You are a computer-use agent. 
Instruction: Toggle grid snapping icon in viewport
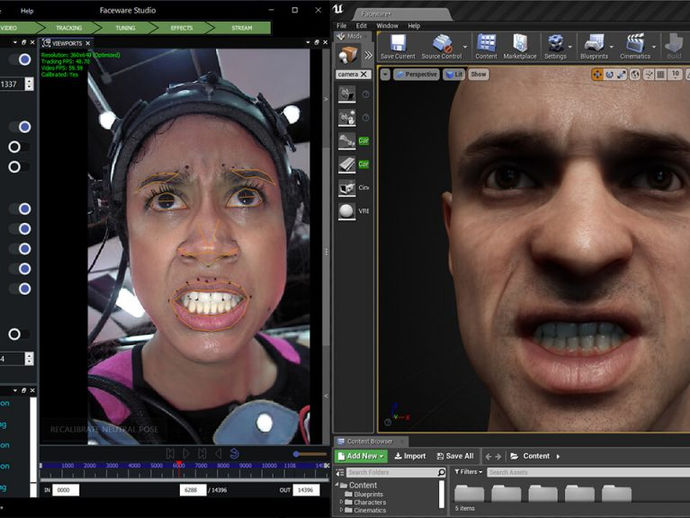pos(661,74)
